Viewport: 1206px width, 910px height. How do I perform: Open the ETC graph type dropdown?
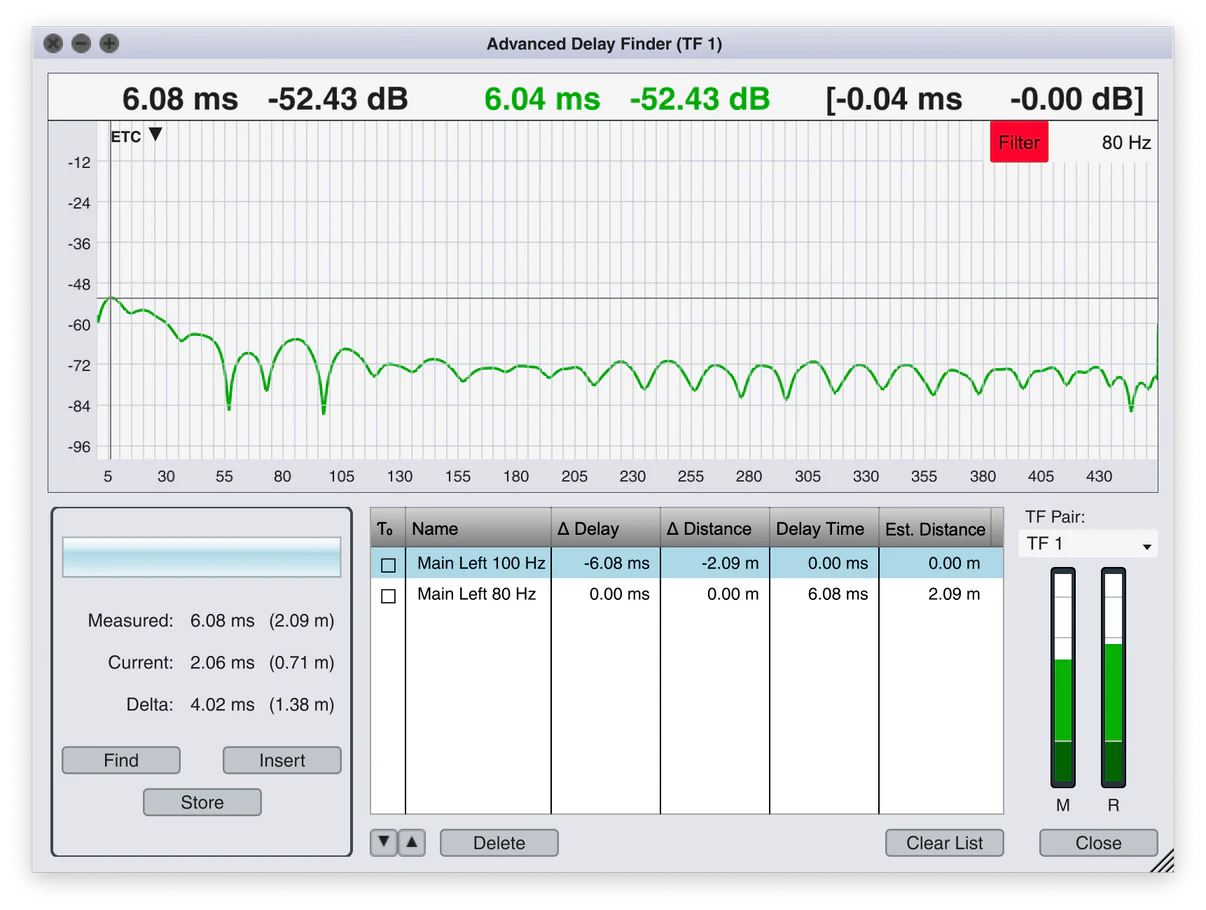(134, 136)
